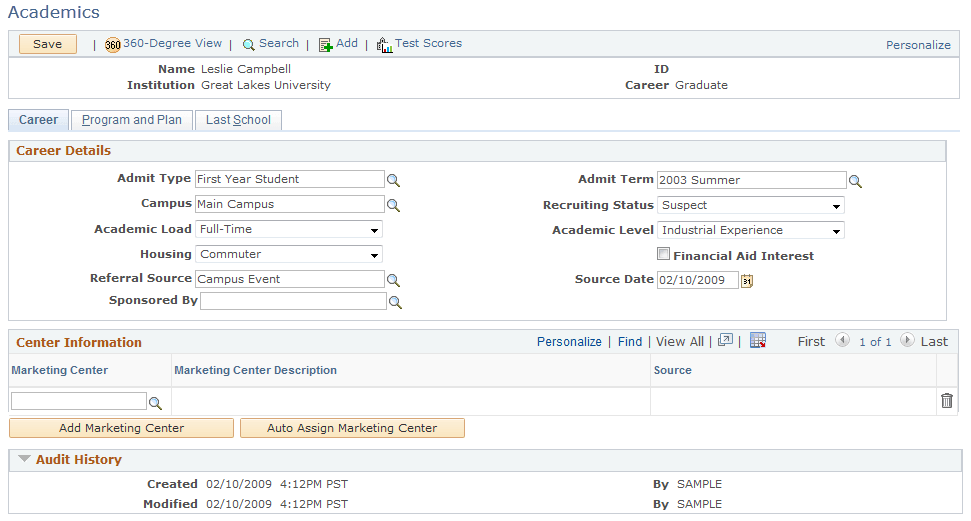Switch to the Program and Plan tab

(132, 120)
